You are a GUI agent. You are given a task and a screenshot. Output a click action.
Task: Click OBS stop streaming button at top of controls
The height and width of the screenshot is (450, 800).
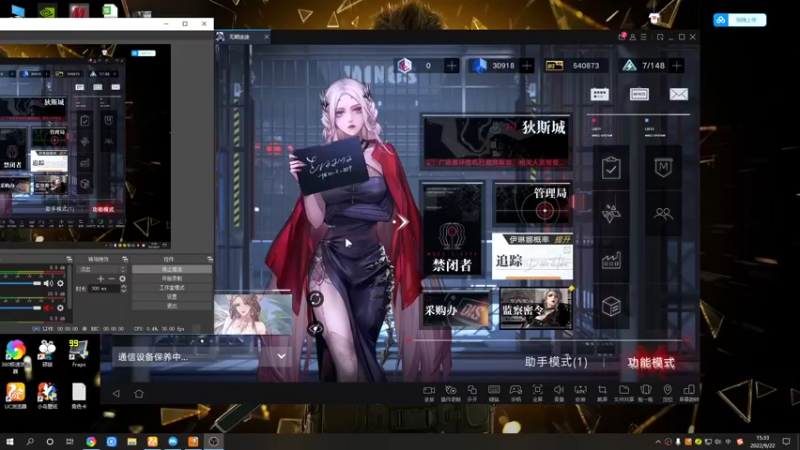[172, 269]
